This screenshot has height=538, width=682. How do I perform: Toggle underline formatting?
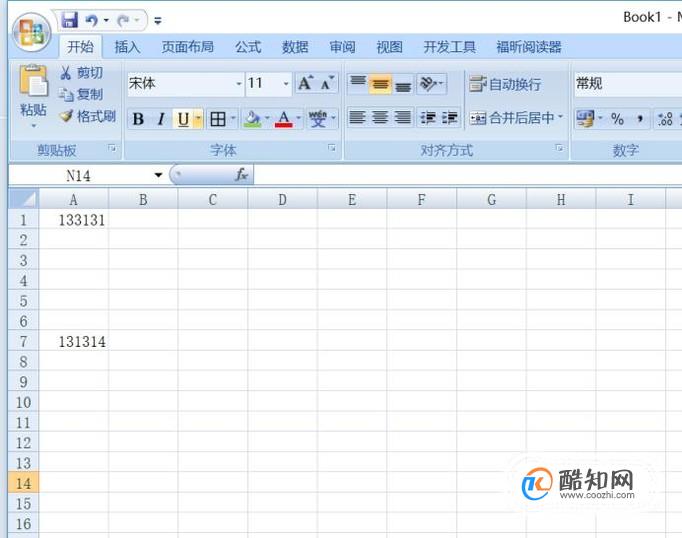pyautogui.click(x=183, y=119)
